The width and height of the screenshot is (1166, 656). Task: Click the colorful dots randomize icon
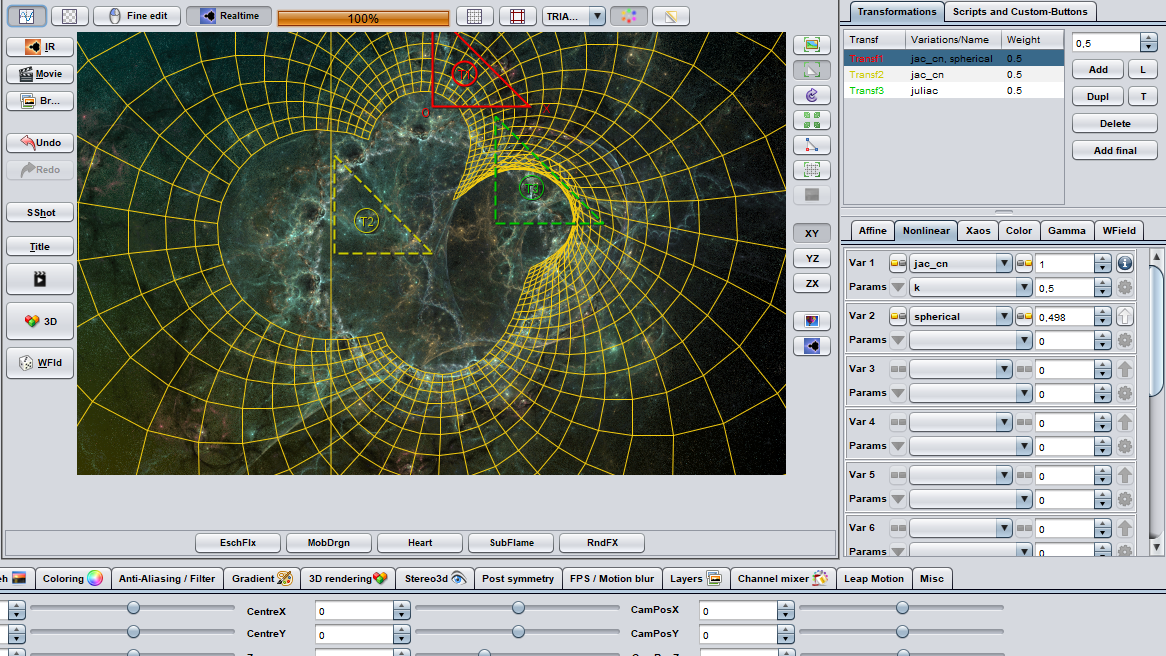point(628,16)
